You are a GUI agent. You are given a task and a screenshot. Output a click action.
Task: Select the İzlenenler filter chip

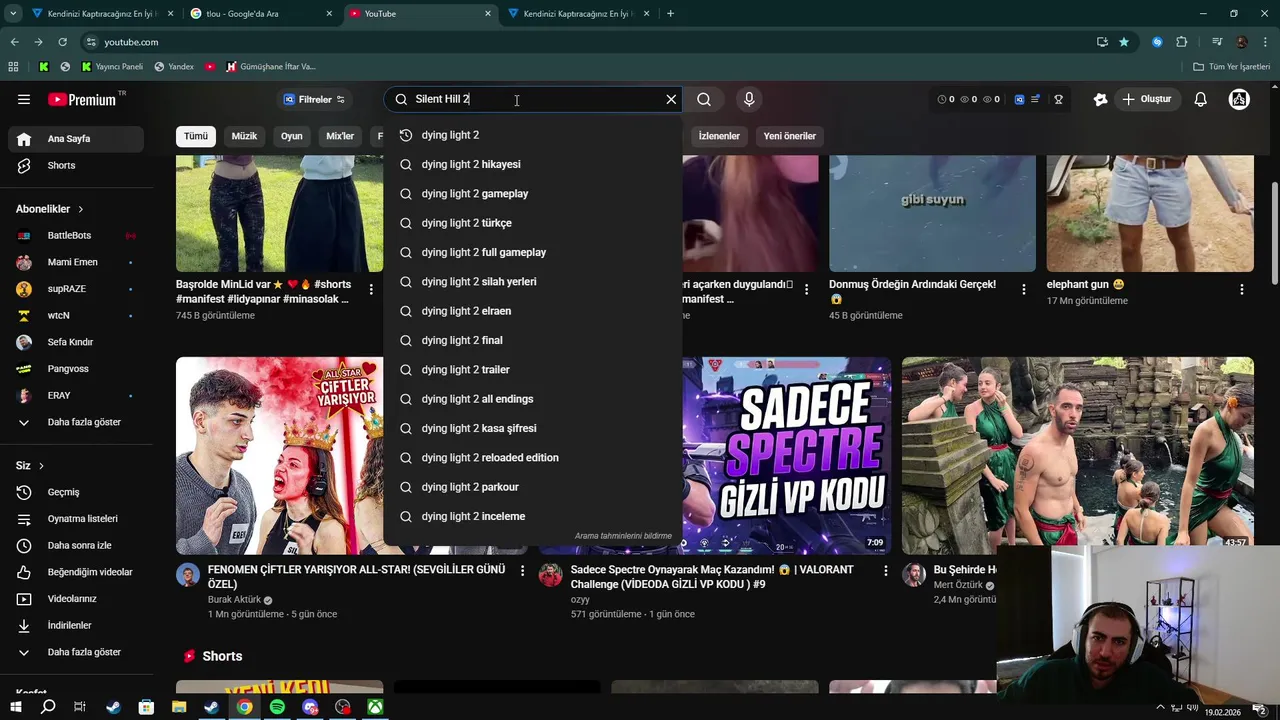[x=719, y=136]
